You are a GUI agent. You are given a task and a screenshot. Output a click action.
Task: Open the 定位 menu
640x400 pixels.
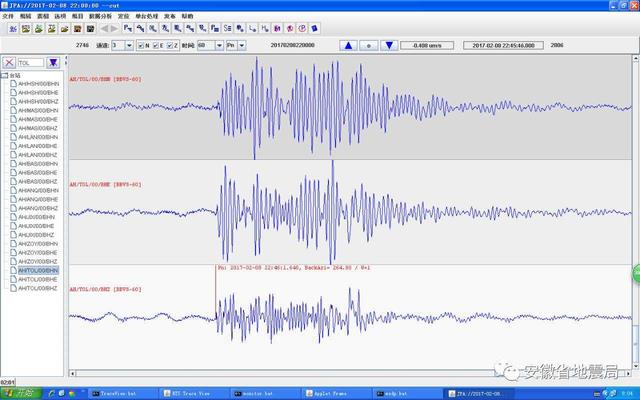(x=124, y=16)
